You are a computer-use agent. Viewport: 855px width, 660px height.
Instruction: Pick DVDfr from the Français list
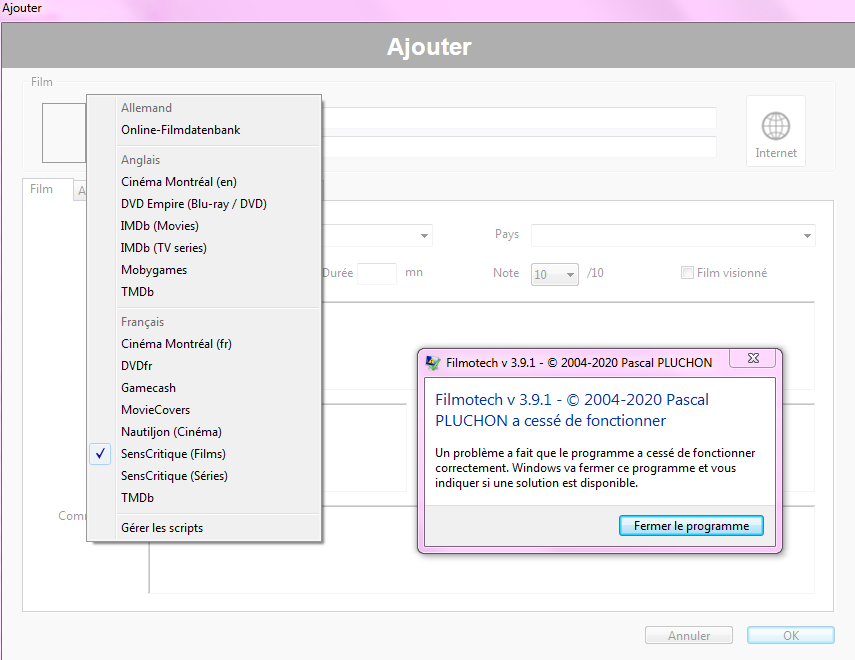click(136, 366)
